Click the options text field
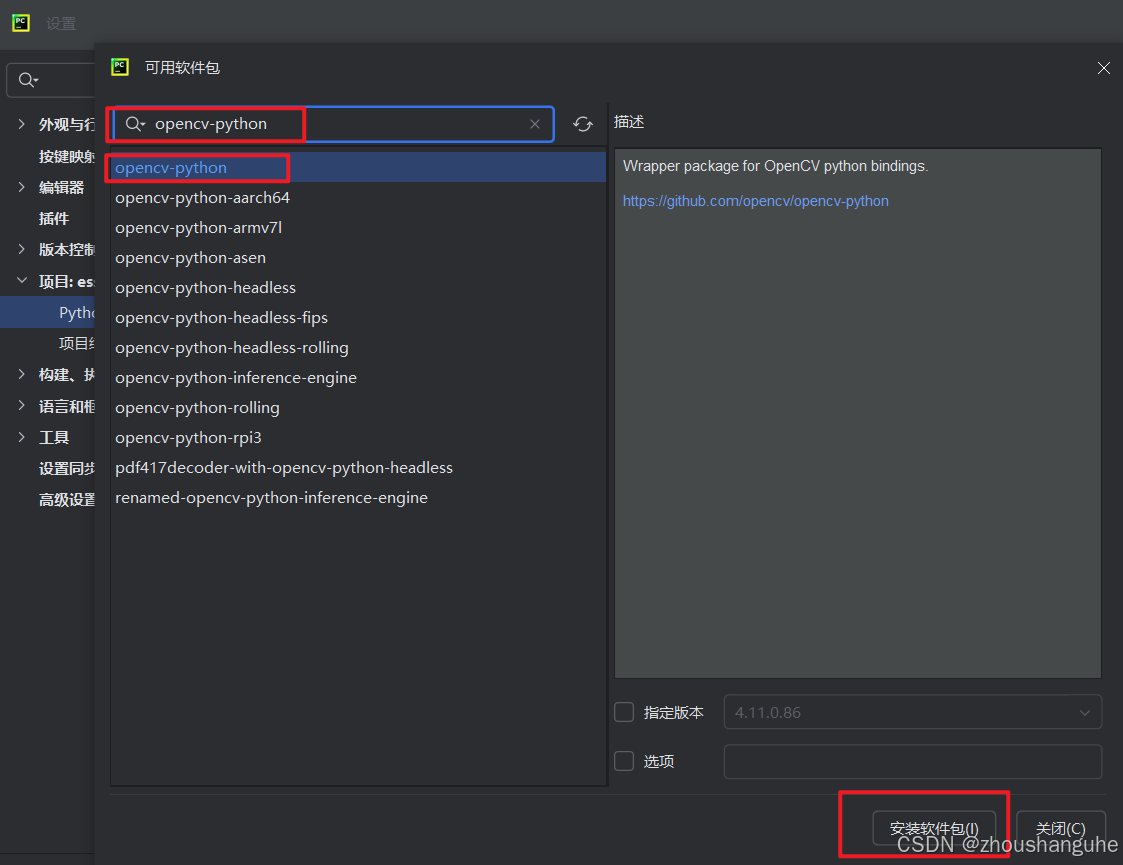The width and height of the screenshot is (1123, 865). (x=912, y=761)
